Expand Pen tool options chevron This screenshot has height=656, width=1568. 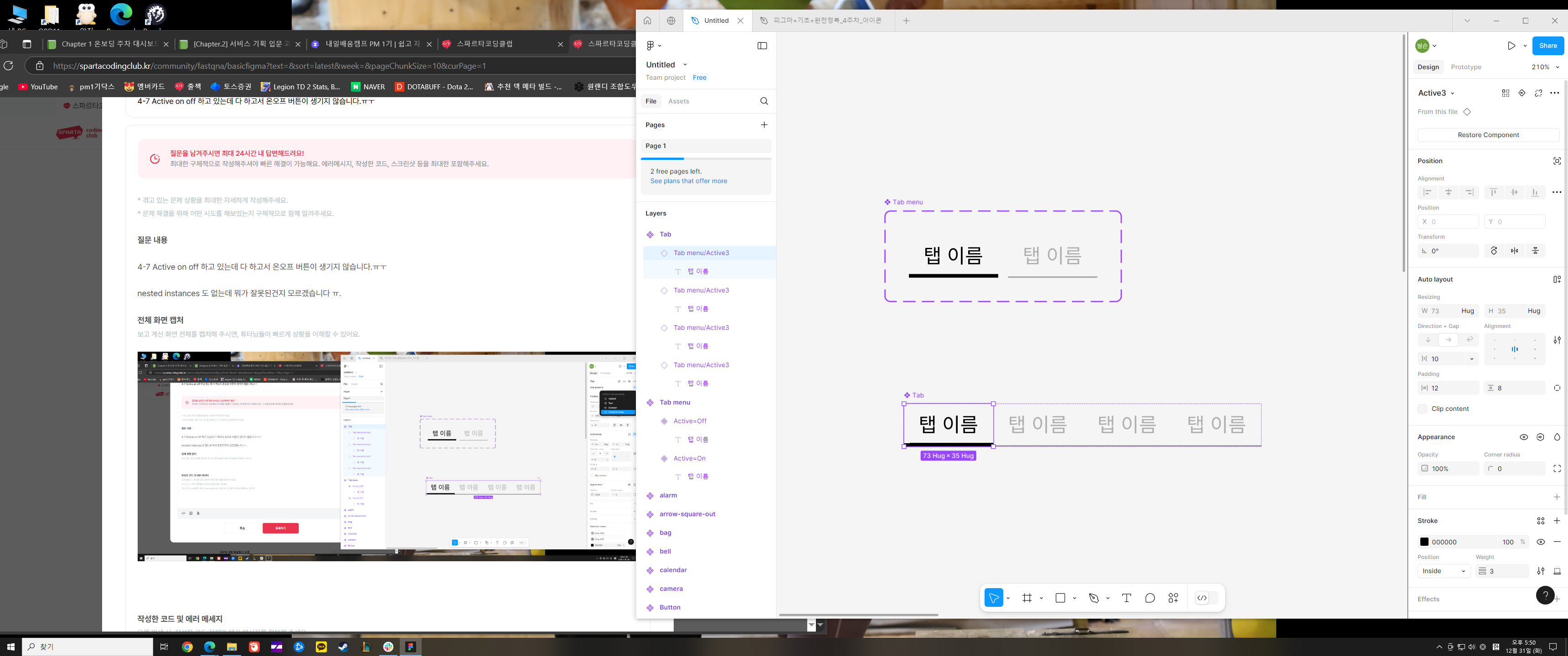click(x=1108, y=598)
